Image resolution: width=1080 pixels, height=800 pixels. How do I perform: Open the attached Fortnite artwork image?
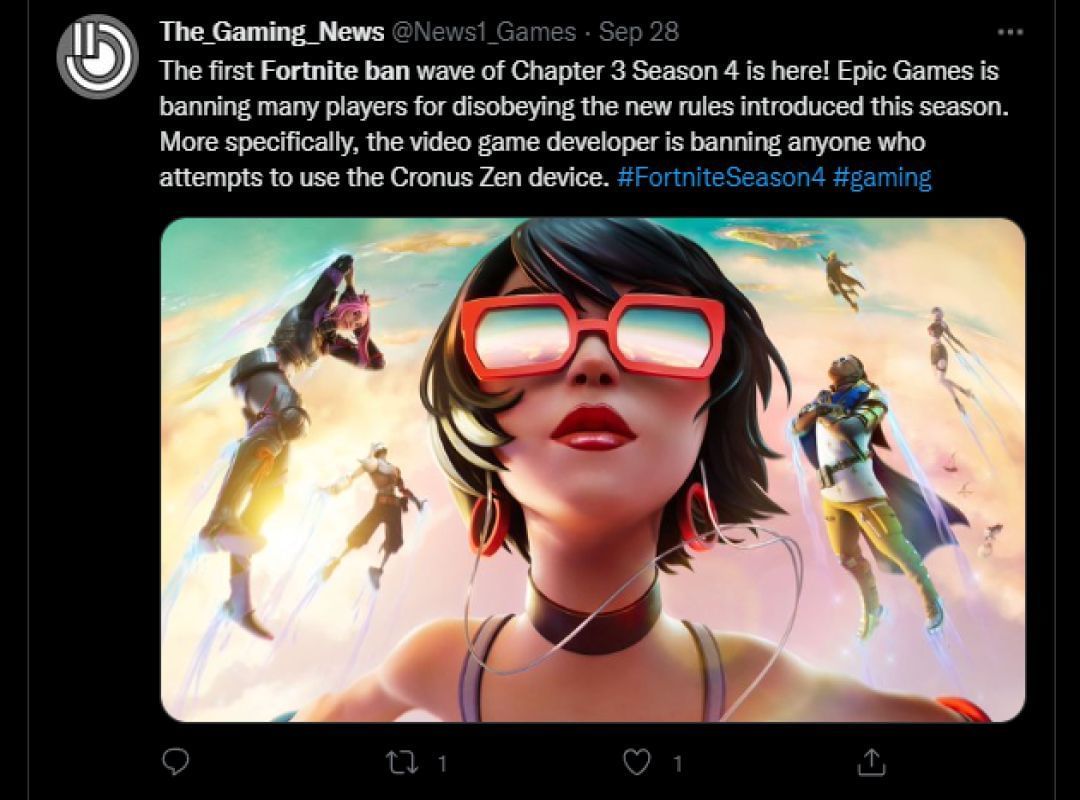pyautogui.click(x=593, y=470)
